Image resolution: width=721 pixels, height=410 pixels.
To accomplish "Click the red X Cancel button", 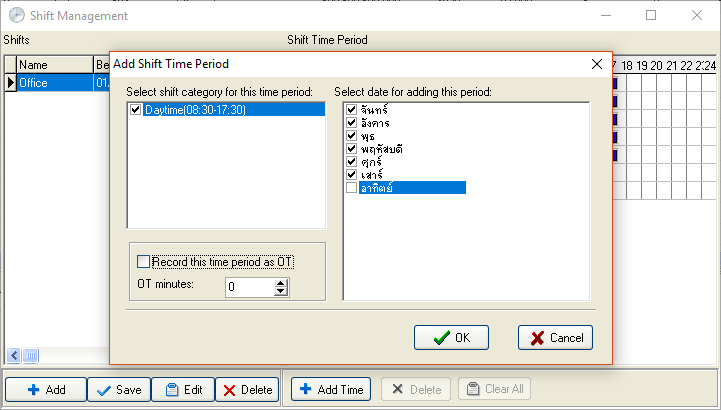I will point(555,338).
